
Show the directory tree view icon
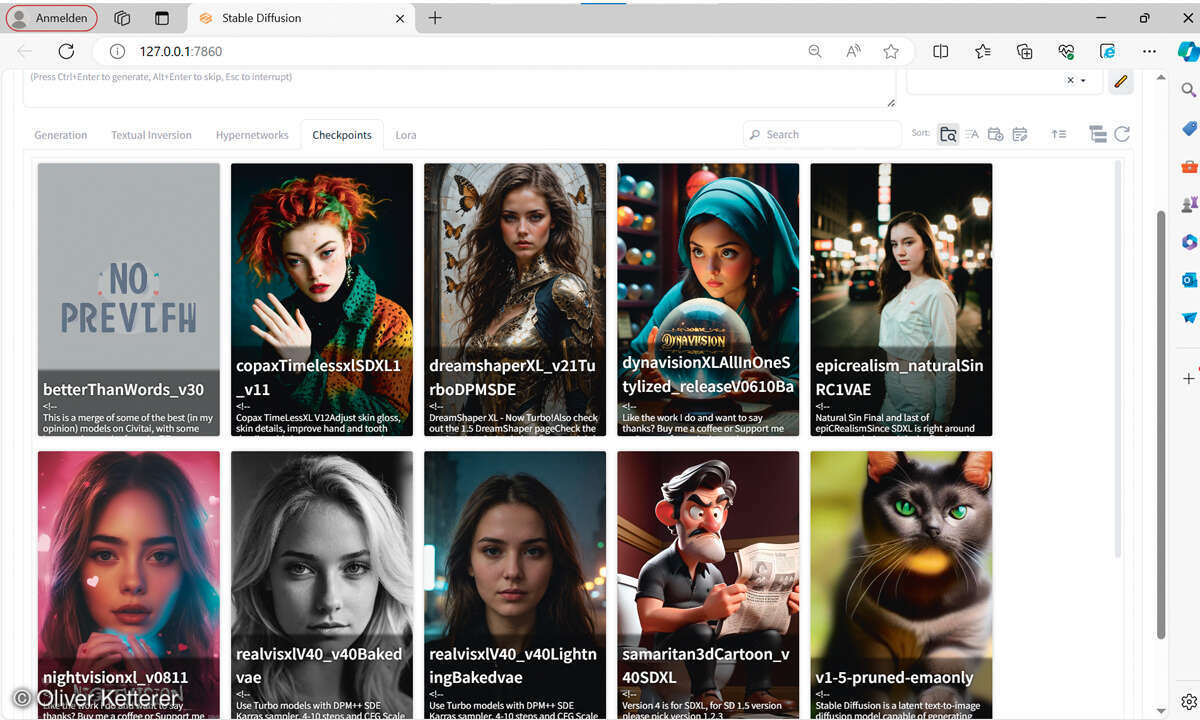pos(1097,134)
